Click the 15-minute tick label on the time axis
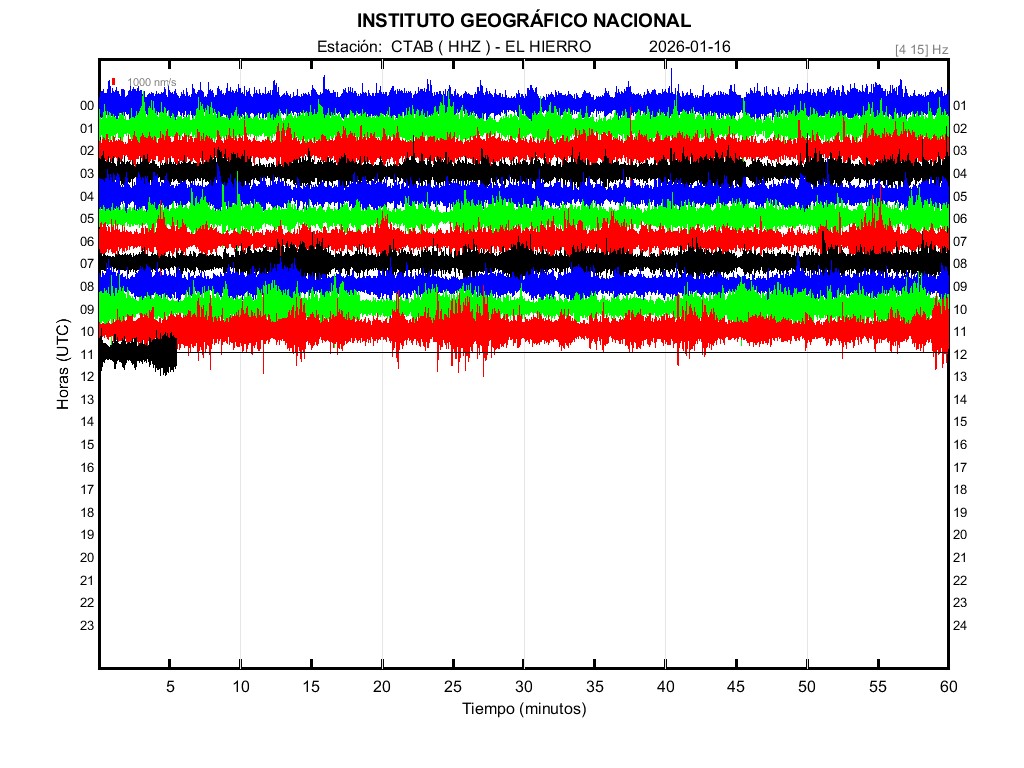Screen dimensions: 1024x768 (x=312, y=686)
